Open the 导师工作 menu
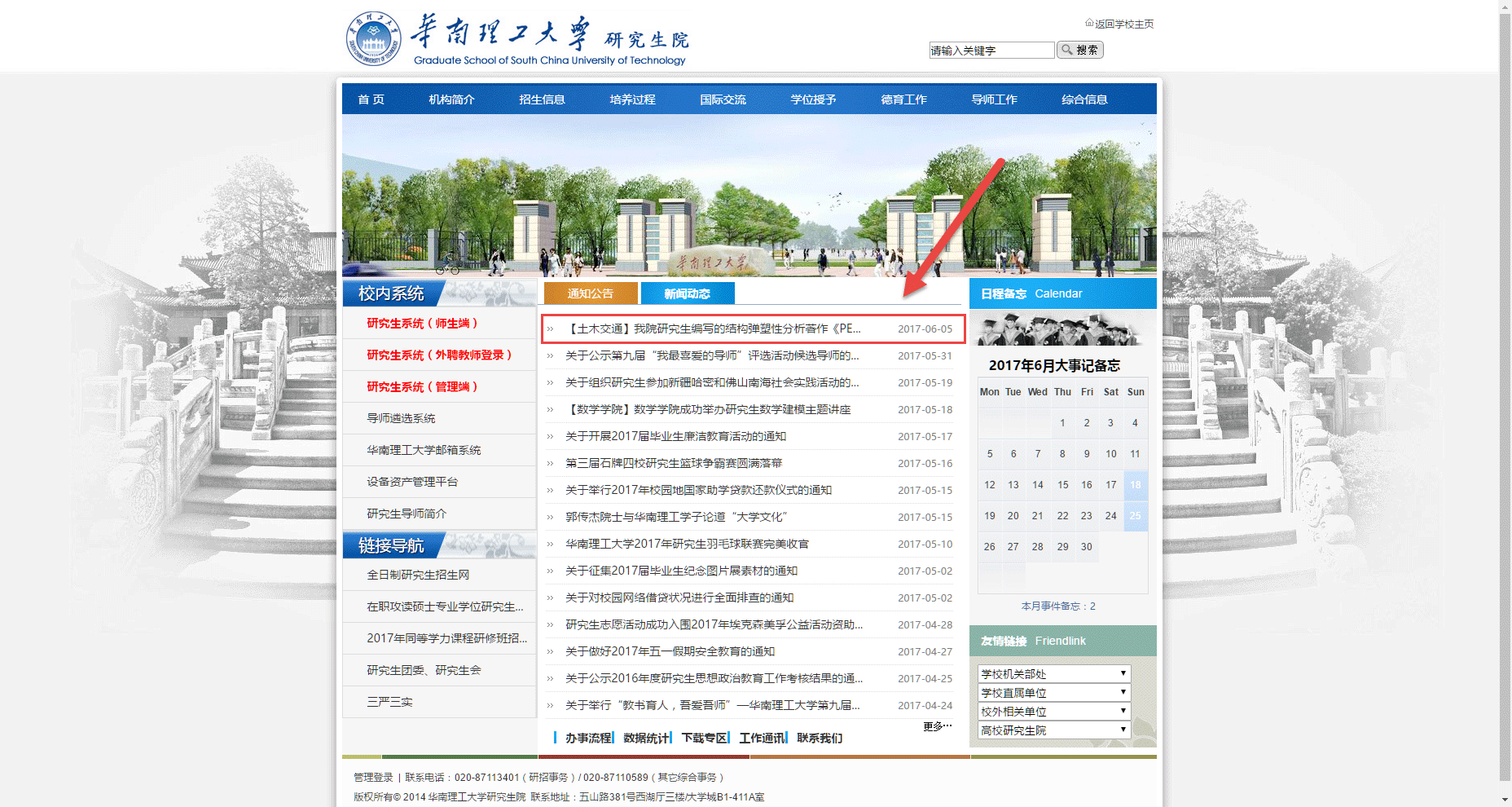 994,99
